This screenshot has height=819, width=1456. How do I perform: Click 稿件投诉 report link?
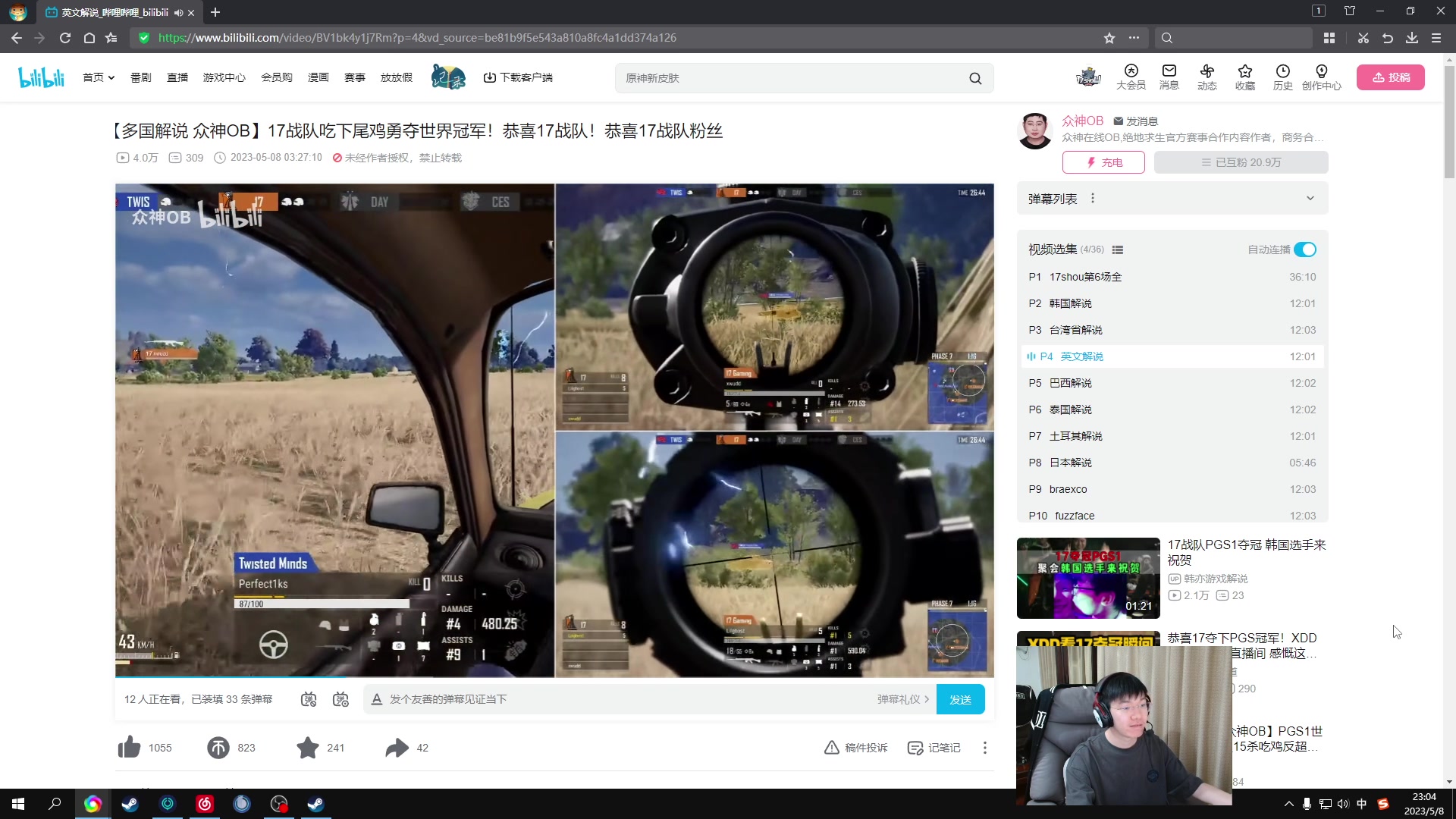(856, 748)
